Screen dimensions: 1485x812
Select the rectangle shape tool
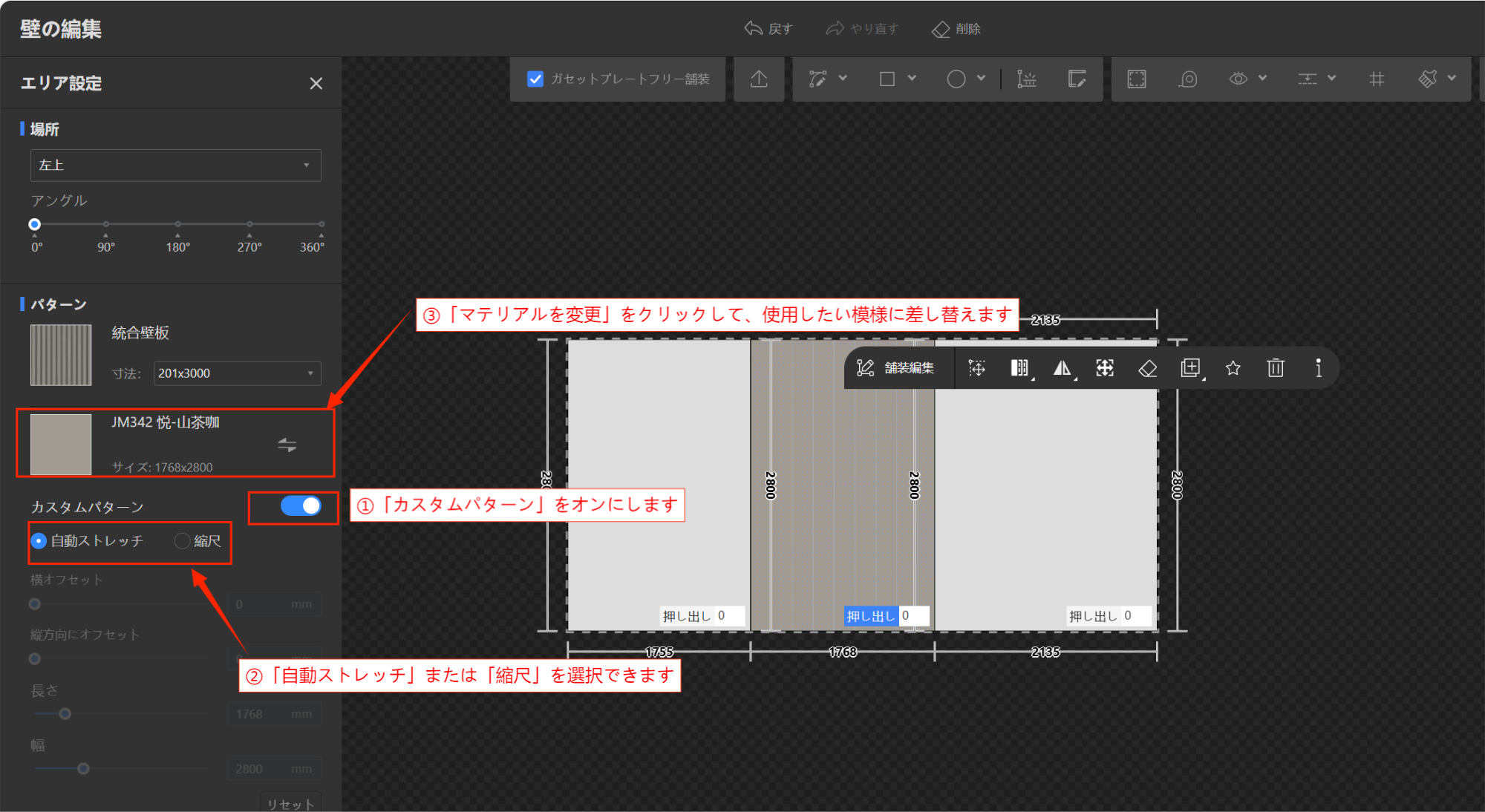tap(887, 79)
